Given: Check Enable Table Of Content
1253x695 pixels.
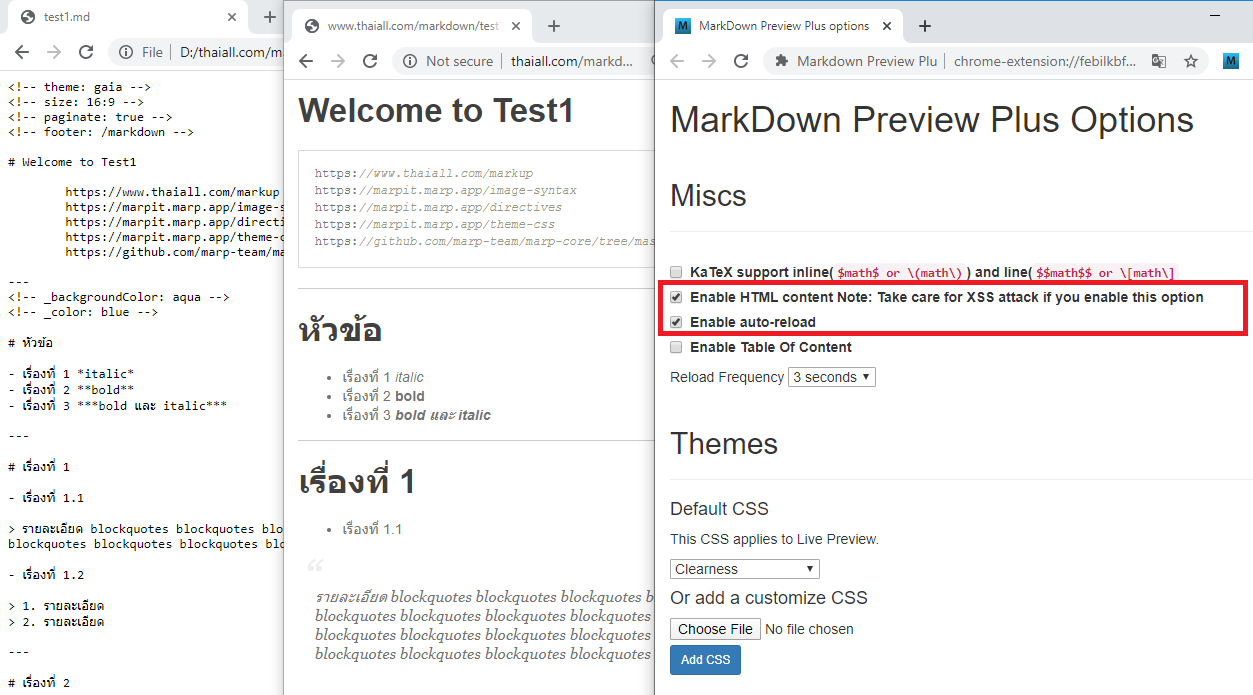Looking at the screenshot, I should (676, 347).
